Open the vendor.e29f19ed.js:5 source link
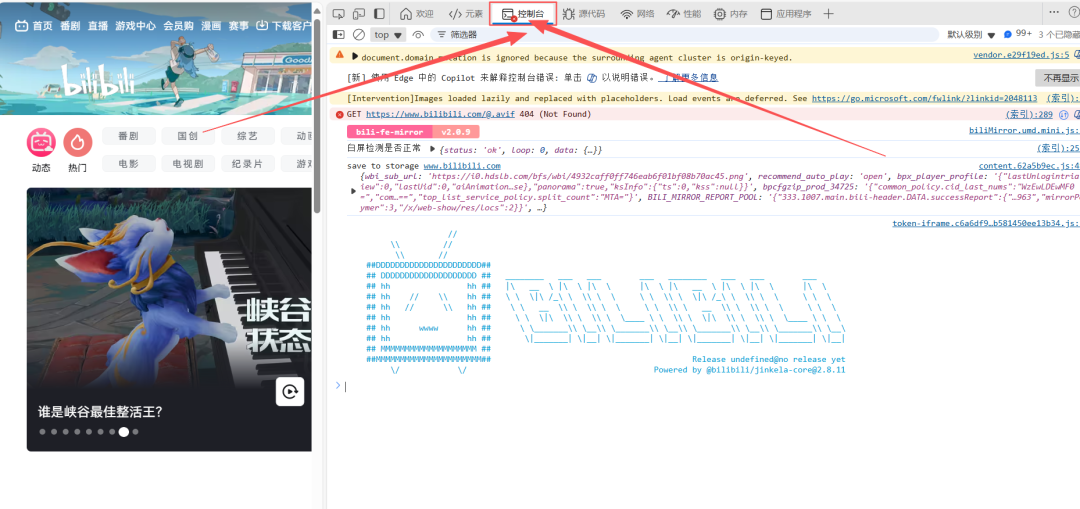This screenshot has width=1080, height=509. click(1021, 57)
